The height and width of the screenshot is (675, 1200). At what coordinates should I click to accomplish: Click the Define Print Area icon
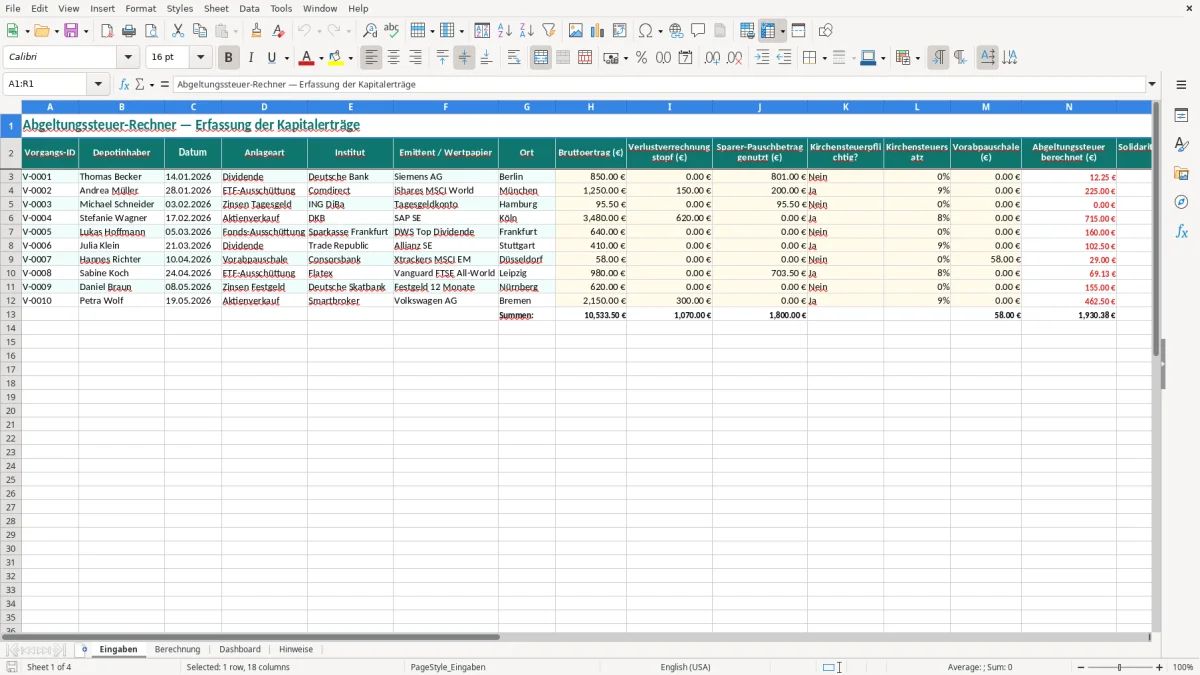coord(747,31)
